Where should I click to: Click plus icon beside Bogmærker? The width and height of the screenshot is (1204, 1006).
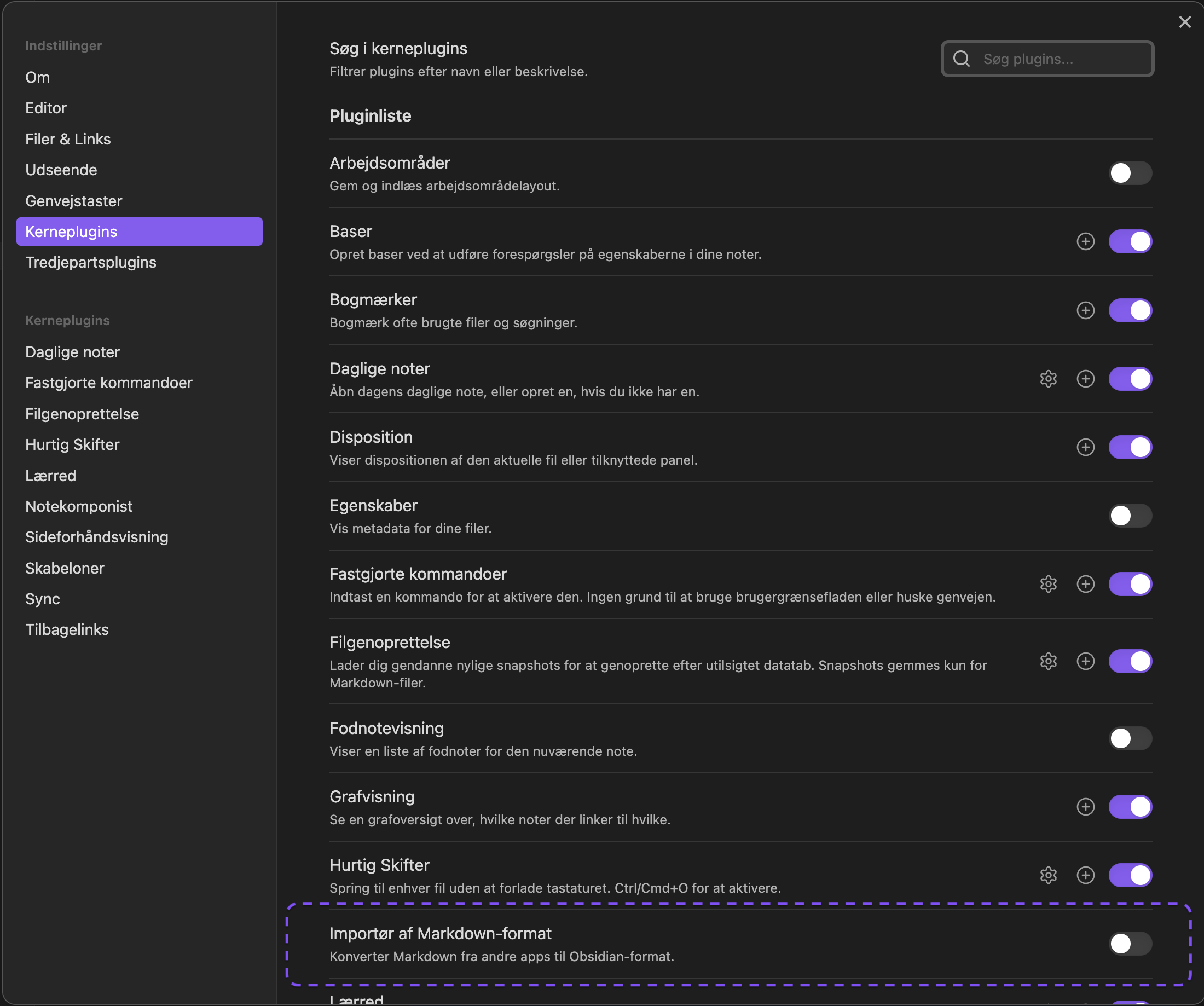coord(1085,310)
